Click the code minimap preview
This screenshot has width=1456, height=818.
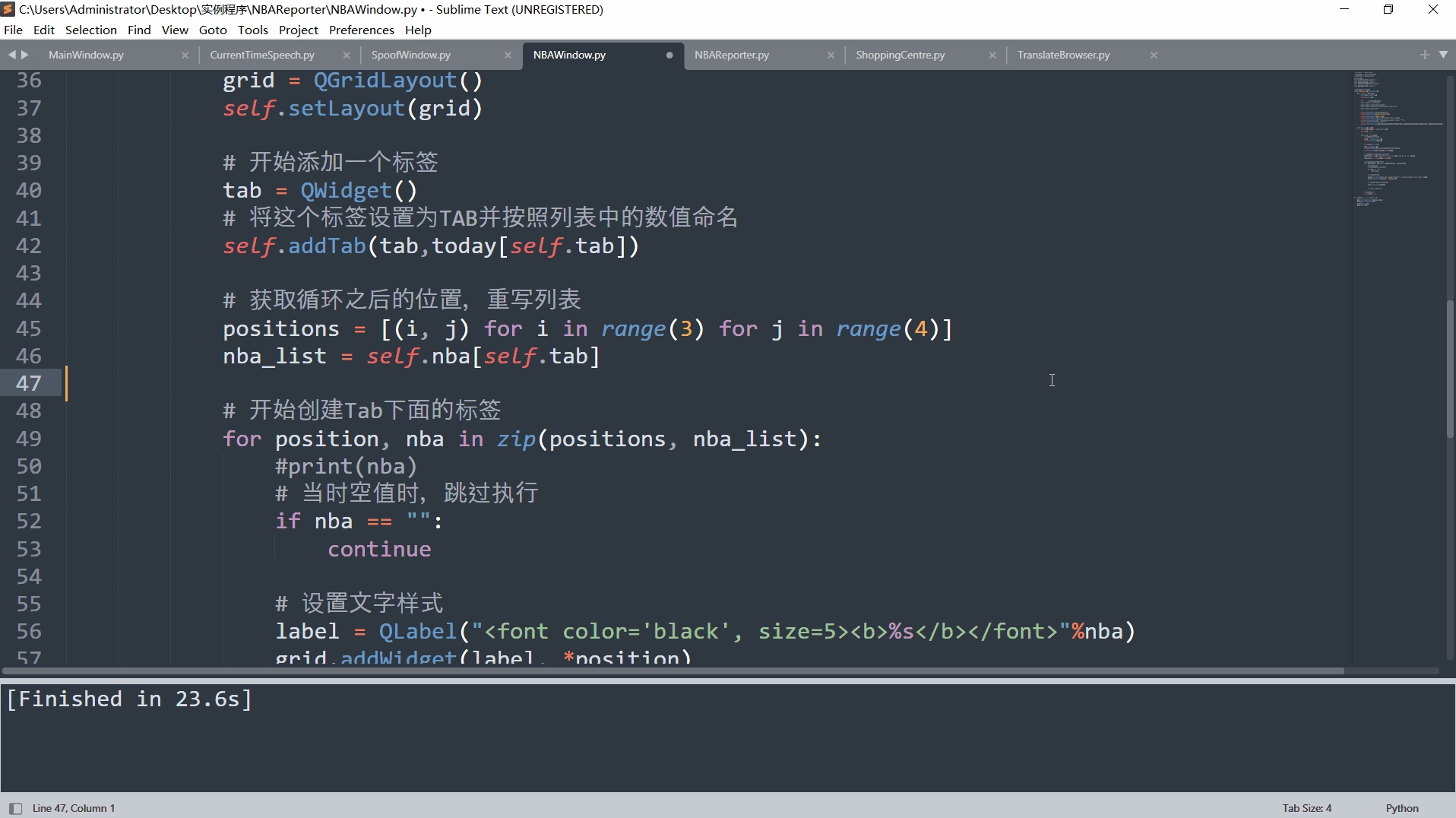point(1397,139)
